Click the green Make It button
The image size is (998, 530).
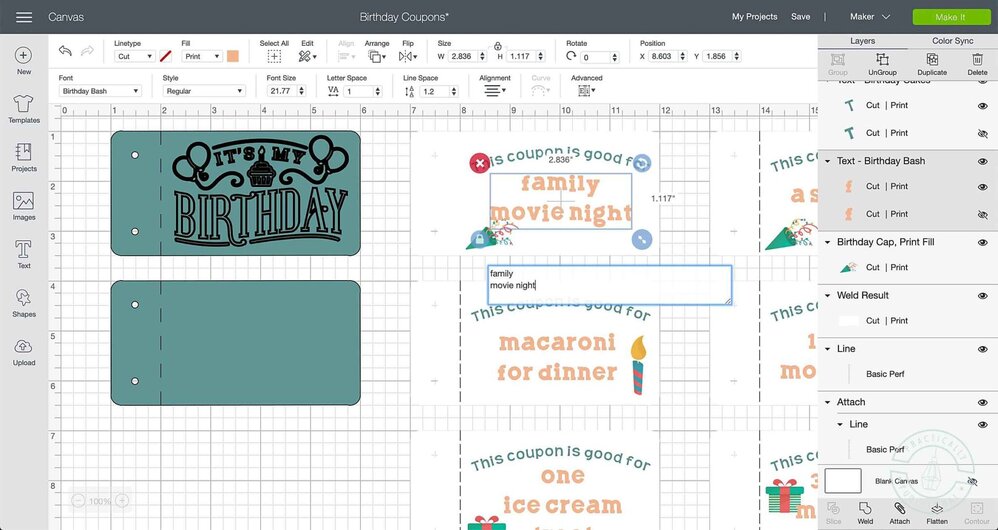pos(950,17)
